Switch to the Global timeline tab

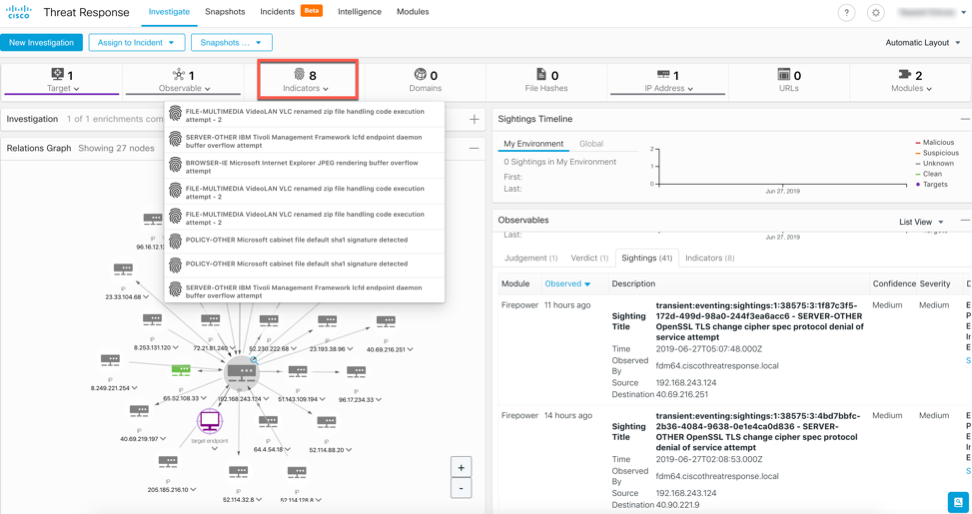[x=591, y=144]
